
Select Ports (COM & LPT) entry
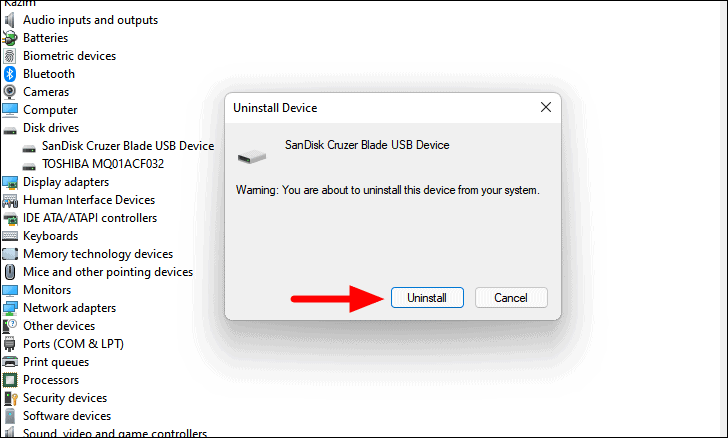coord(73,344)
